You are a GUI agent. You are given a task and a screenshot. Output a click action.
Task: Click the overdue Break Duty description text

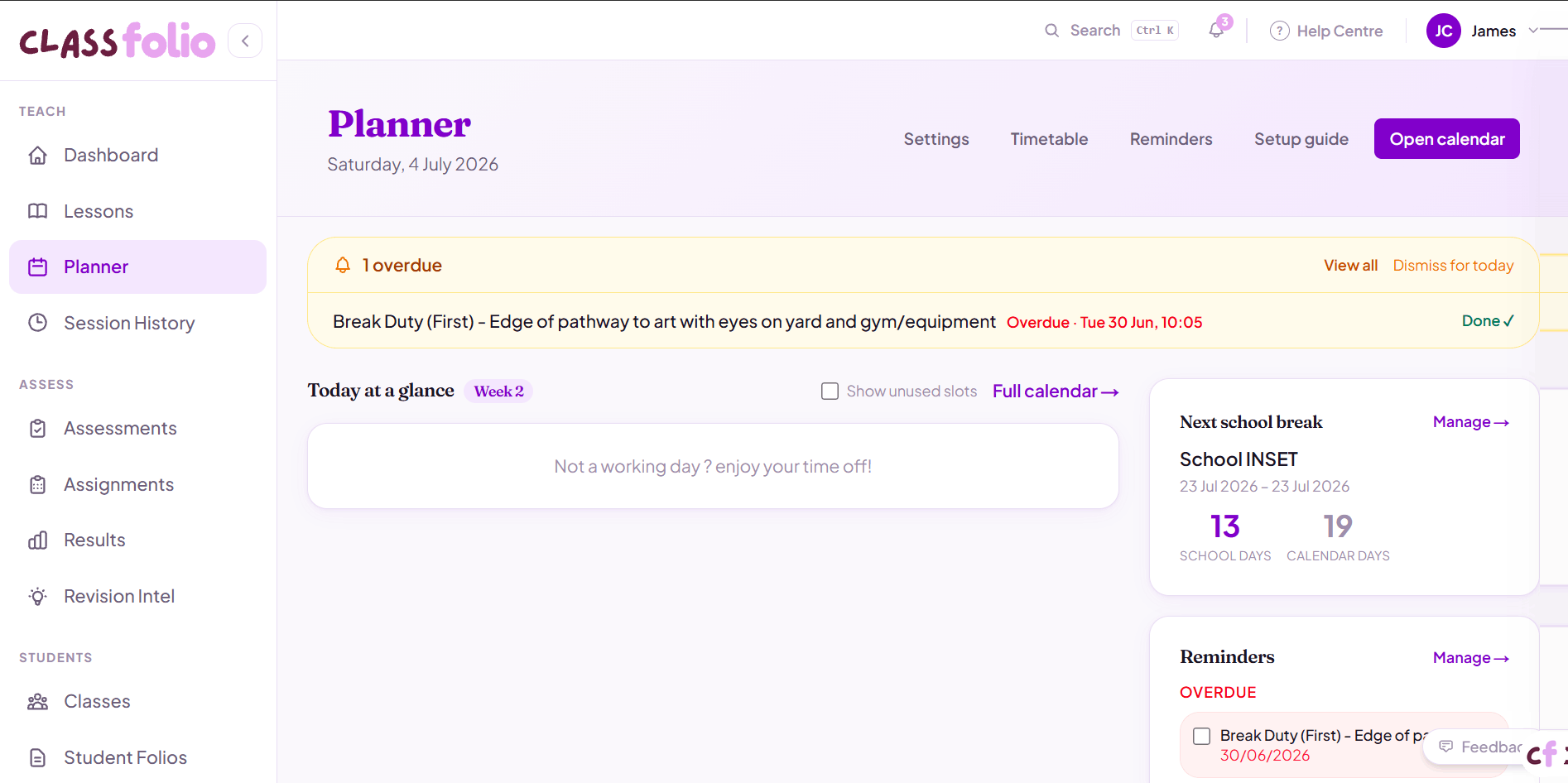coord(664,321)
